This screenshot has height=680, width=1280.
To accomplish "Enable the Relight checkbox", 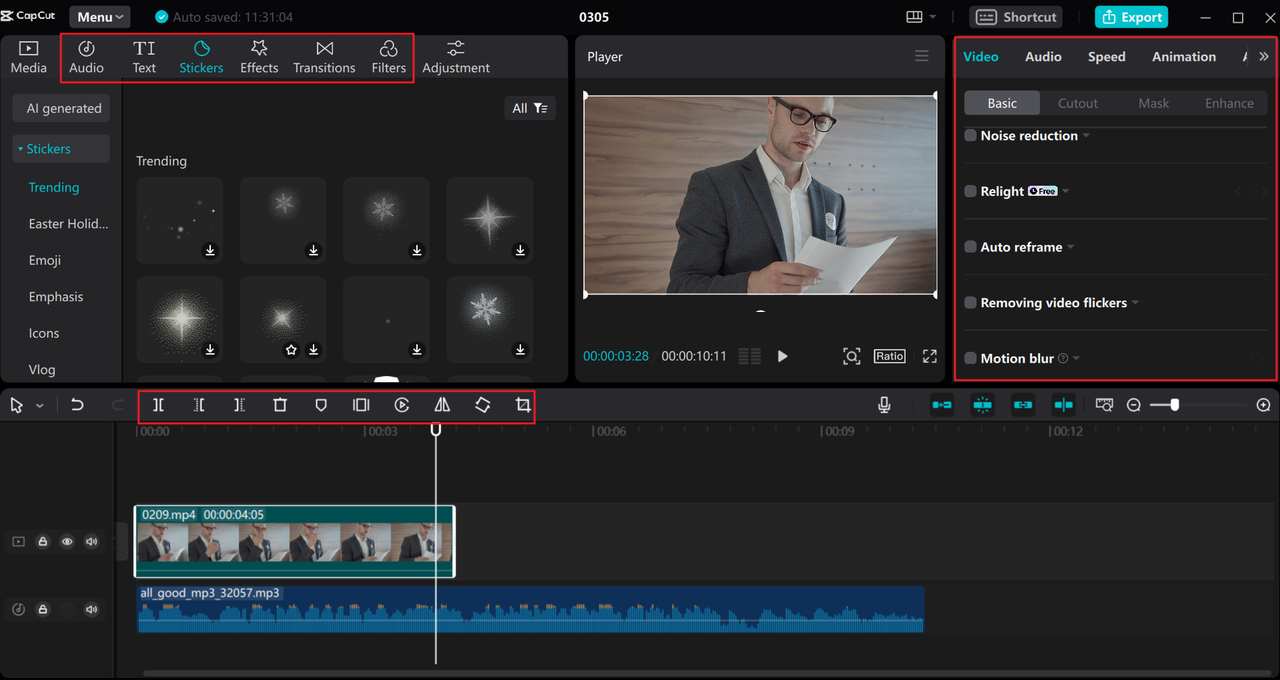I will pyautogui.click(x=970, y=191).
